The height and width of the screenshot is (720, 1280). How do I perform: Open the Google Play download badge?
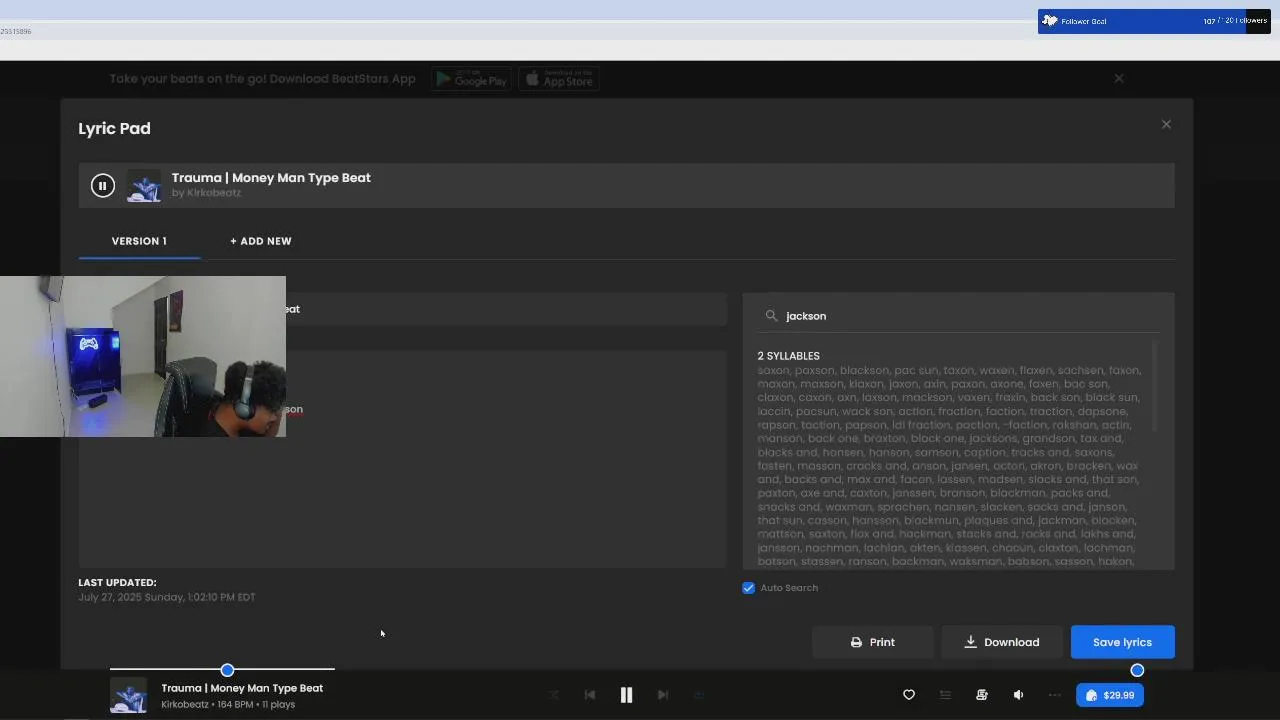[x=471, y=79]
